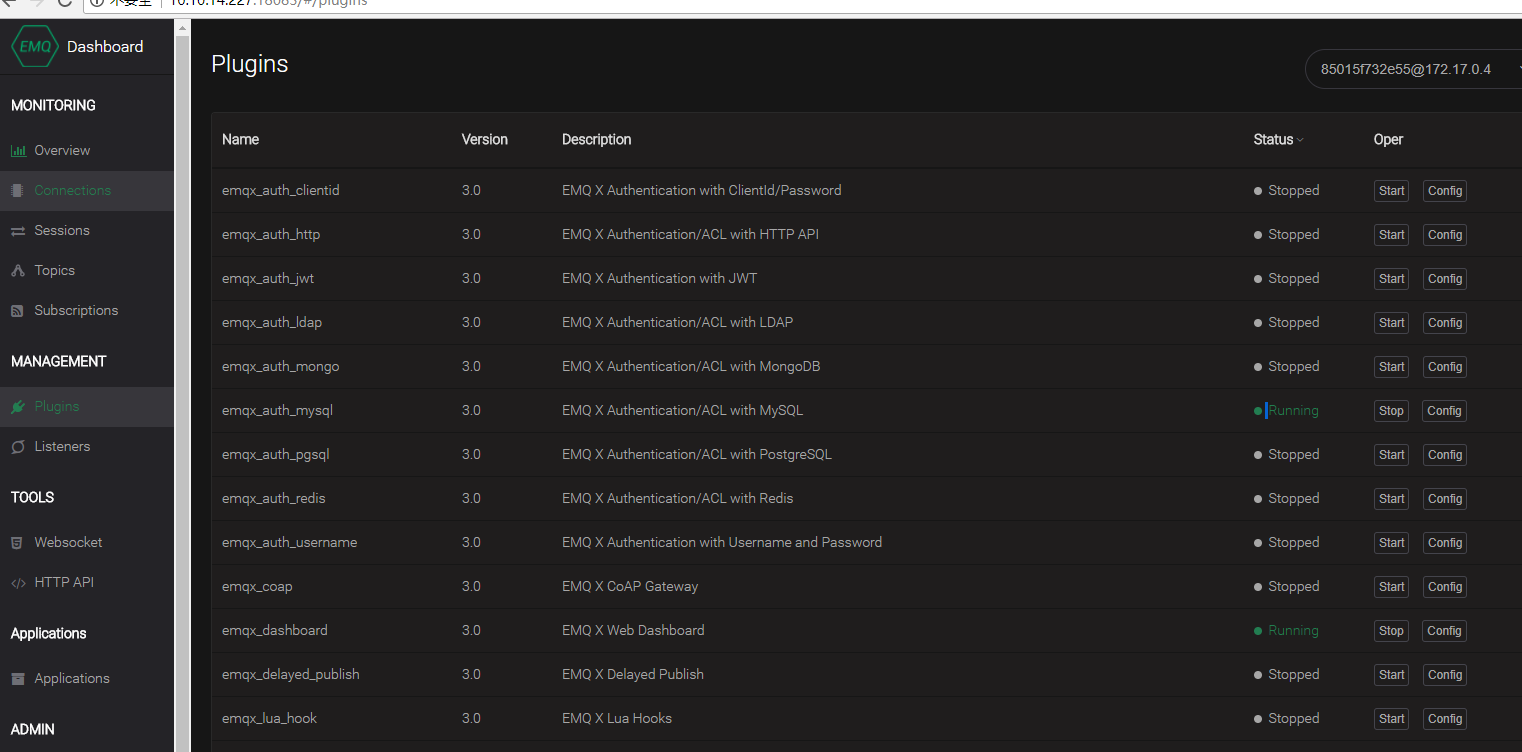Go to the Sessions page

coord(62,231)
